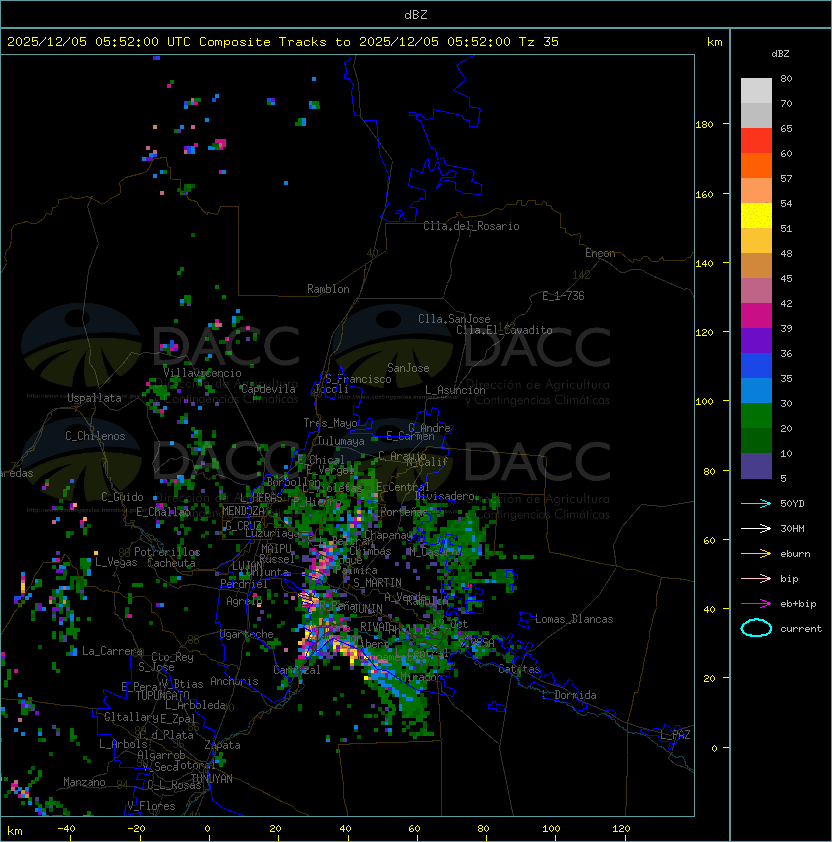This screenshot has height=842, width=832.
Task: Click legend label 'current'
Action: [x=801, y=629]
